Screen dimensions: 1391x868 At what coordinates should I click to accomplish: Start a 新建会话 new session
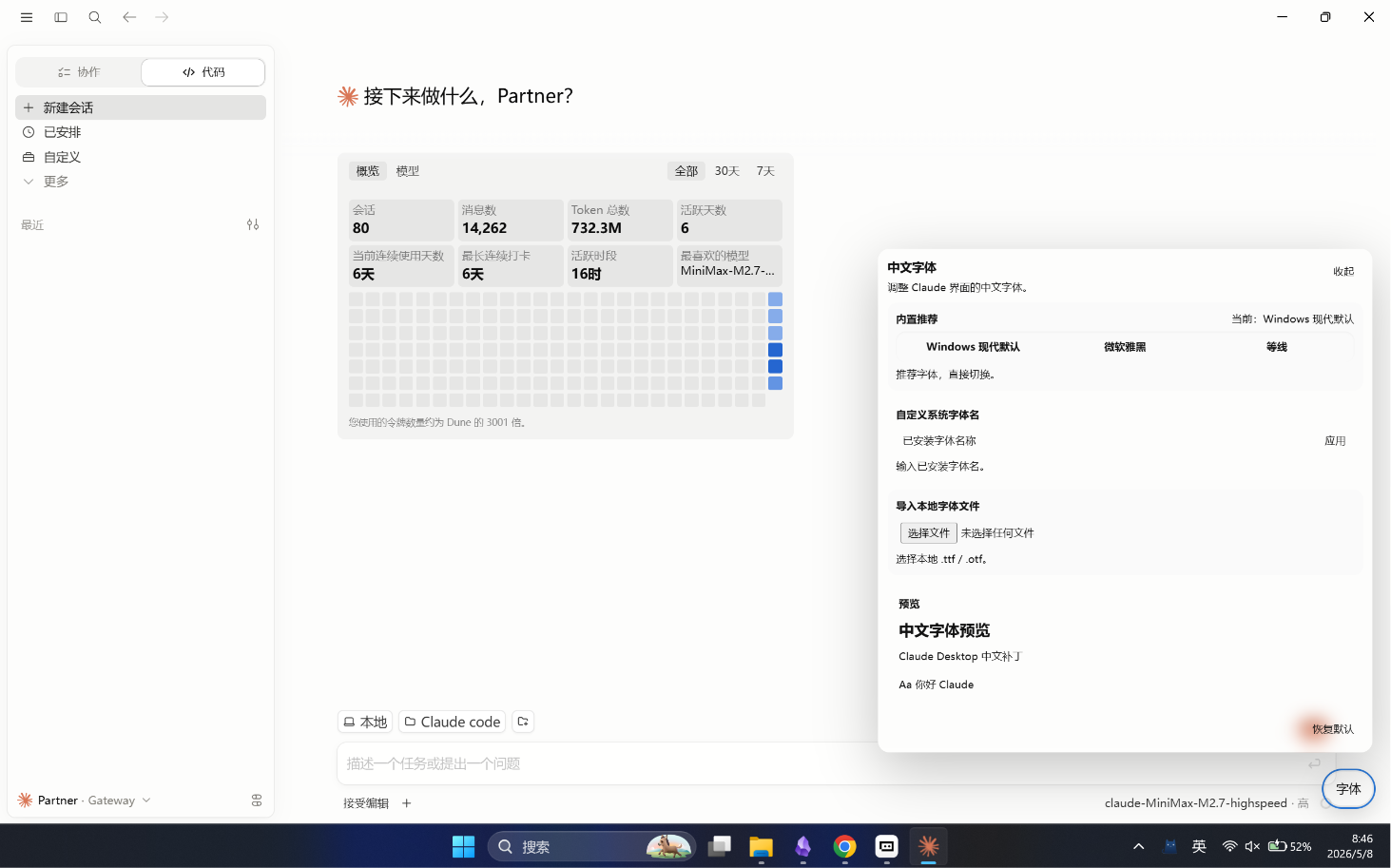pos(141,107)
